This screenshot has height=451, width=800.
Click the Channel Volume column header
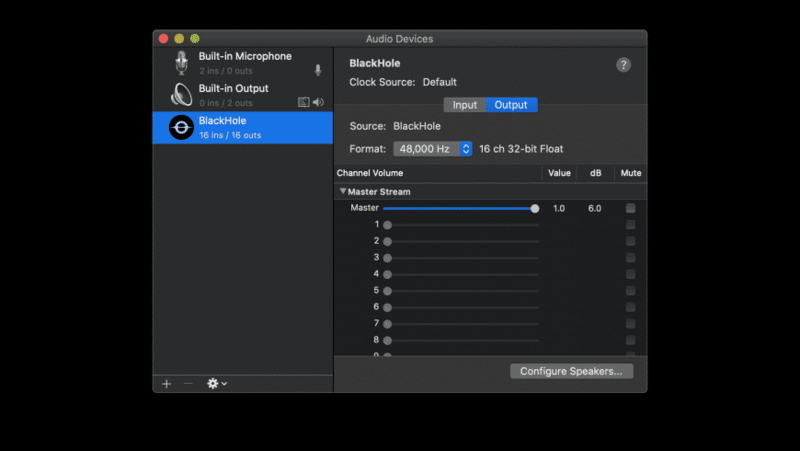(370, 173)
